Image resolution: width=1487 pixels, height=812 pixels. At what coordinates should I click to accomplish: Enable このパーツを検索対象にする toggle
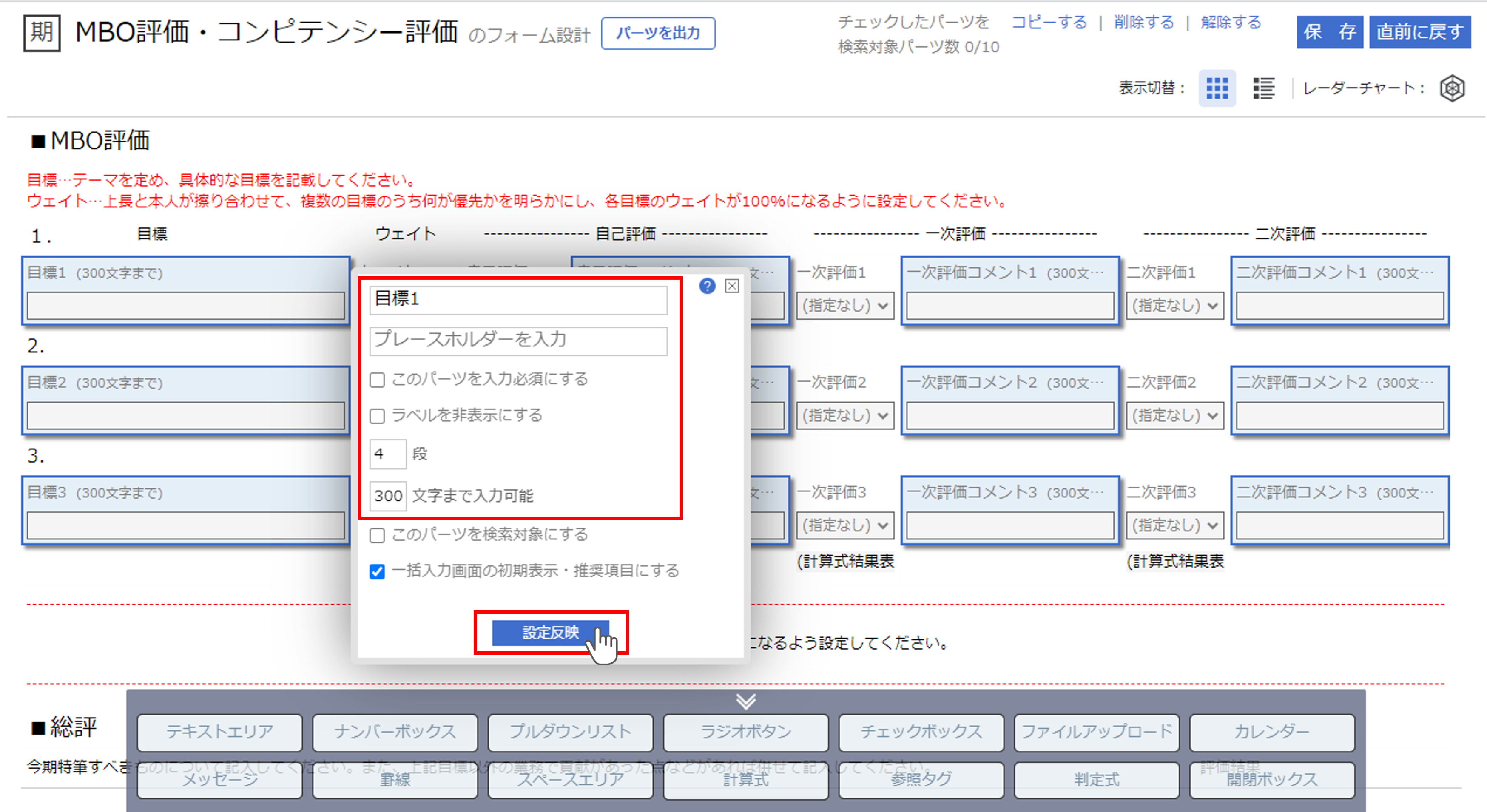coord(378,535)
